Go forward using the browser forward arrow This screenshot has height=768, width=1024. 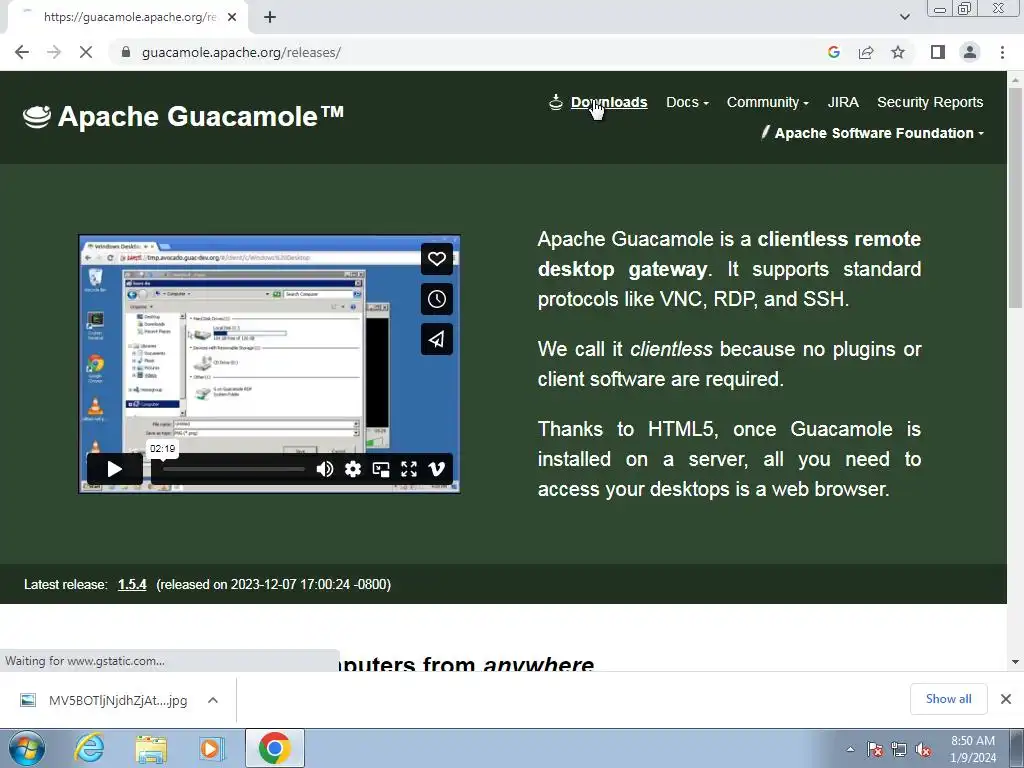tap(54, 52)
